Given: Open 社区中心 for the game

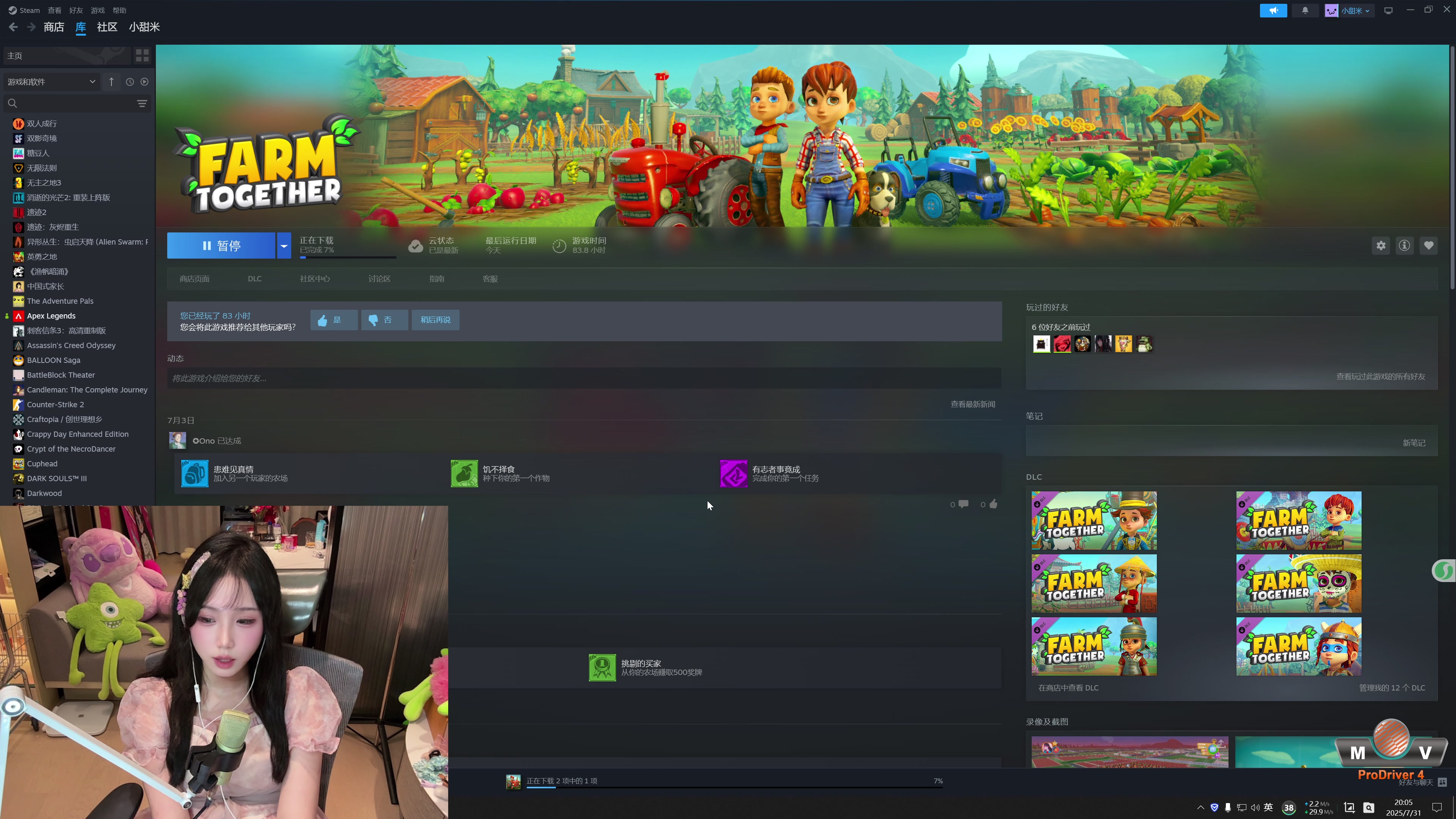Looking at the screenshot, I should pos(315,279).
